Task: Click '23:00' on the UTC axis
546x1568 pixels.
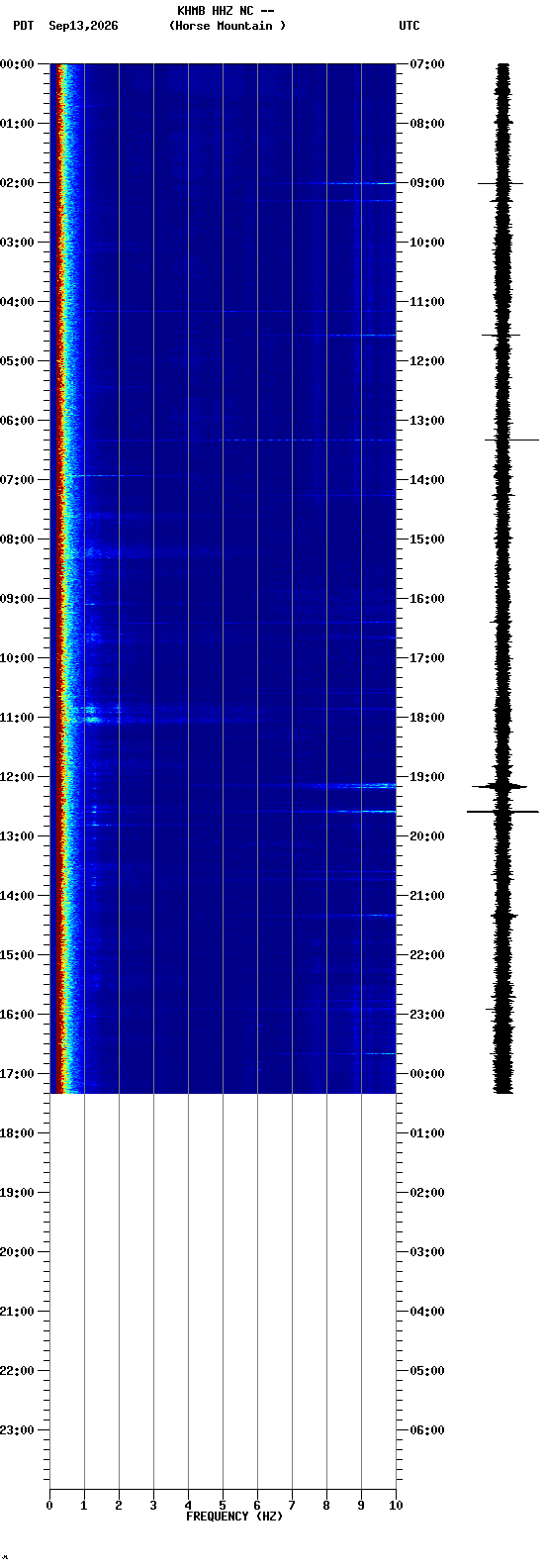Action: pos(427,1015)
